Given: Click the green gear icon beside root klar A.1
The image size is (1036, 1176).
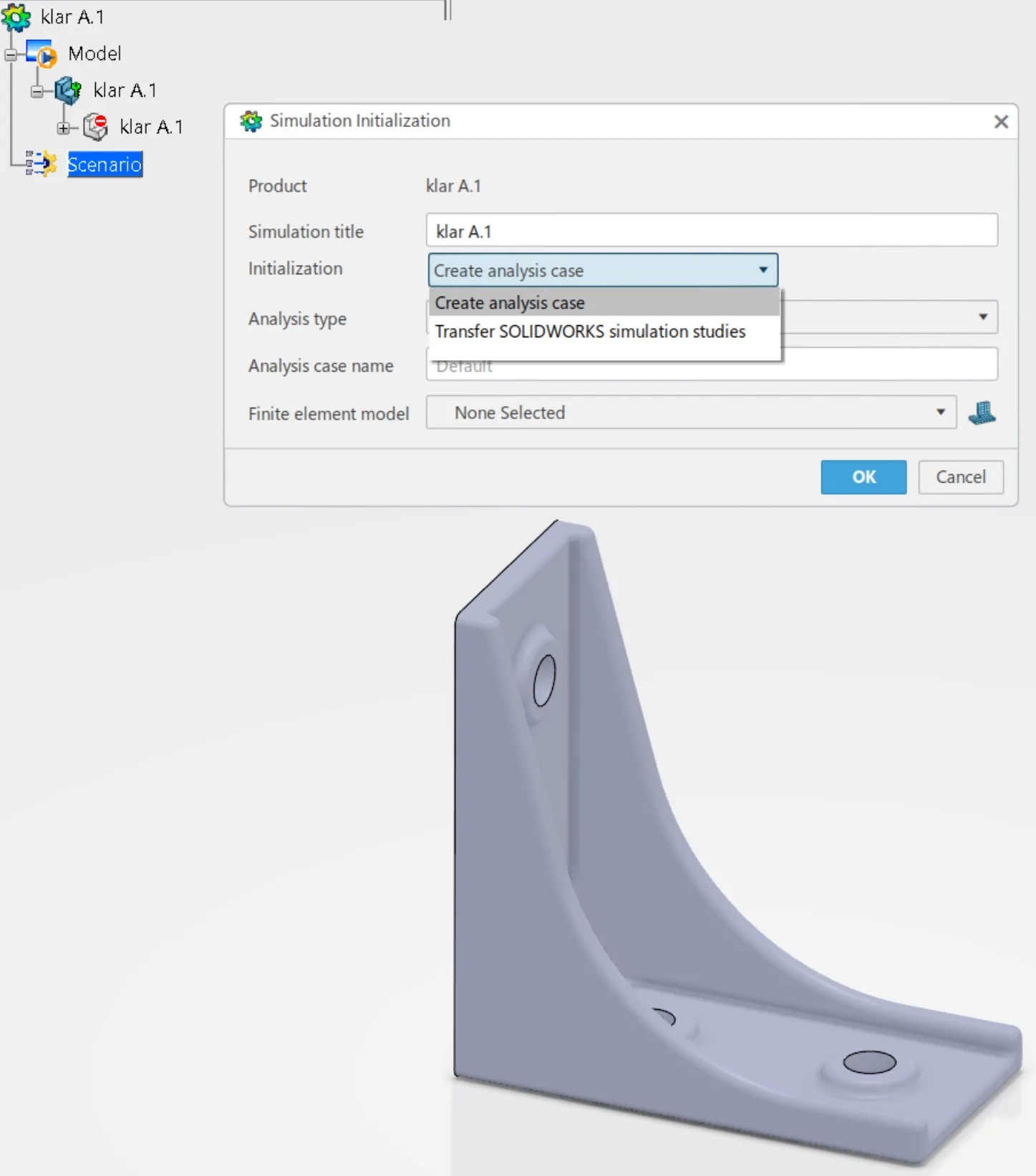Looking at the screenshot, I should pos(16,17).
